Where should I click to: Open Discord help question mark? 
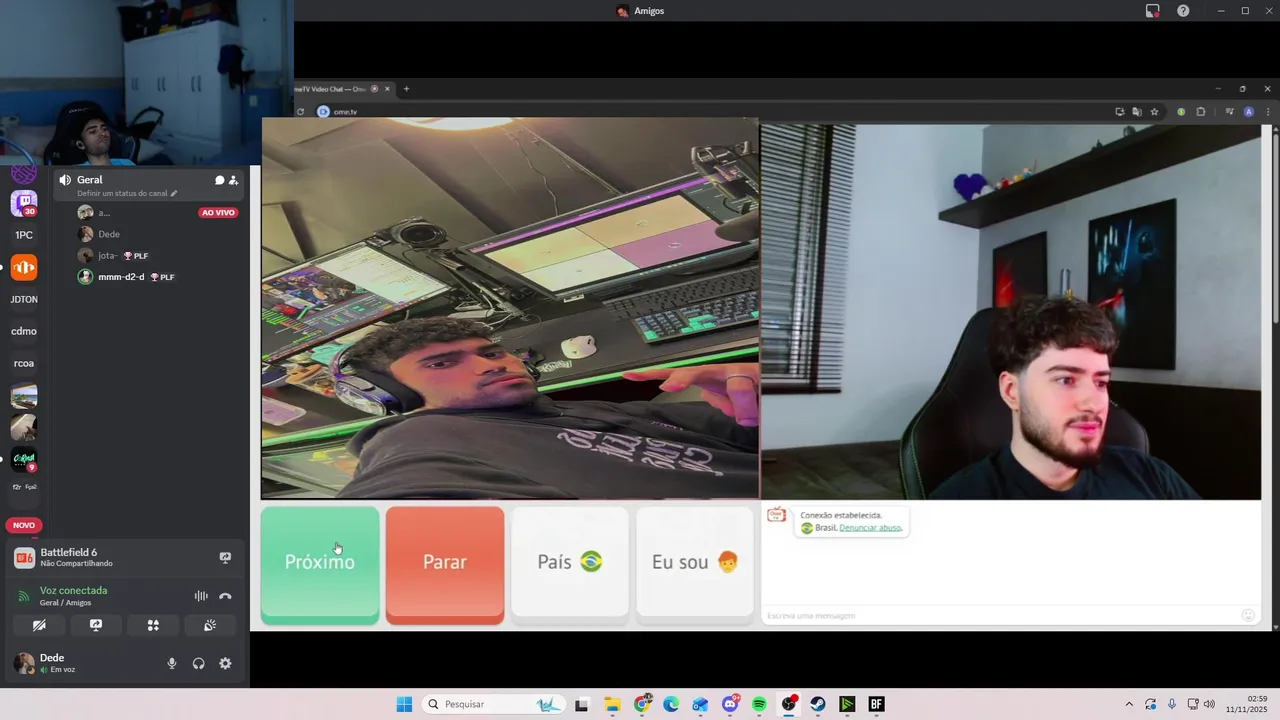[x=1183, y=11]
